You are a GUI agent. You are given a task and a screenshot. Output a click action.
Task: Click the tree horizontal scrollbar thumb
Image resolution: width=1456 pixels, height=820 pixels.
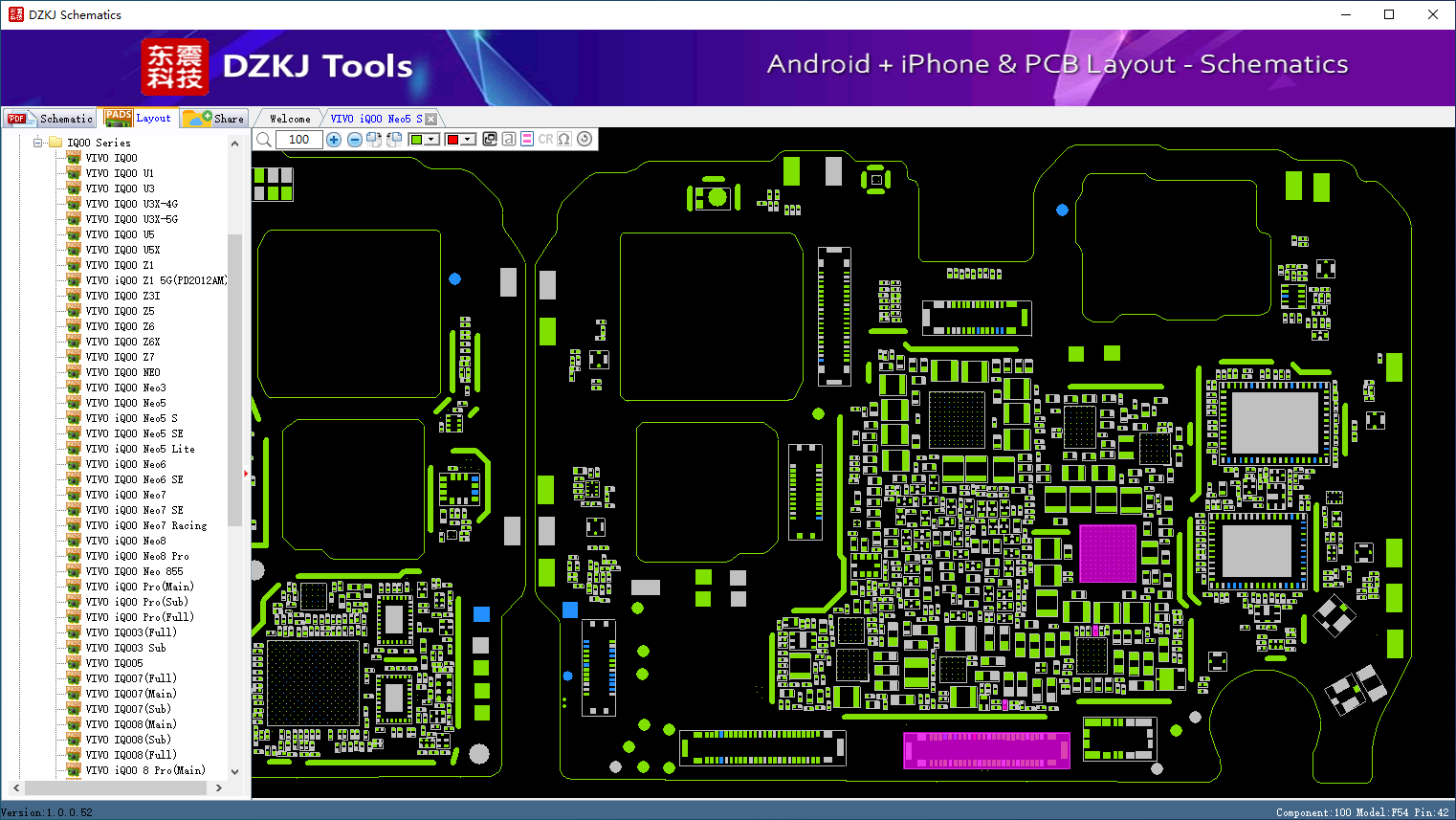coord(116,787)
